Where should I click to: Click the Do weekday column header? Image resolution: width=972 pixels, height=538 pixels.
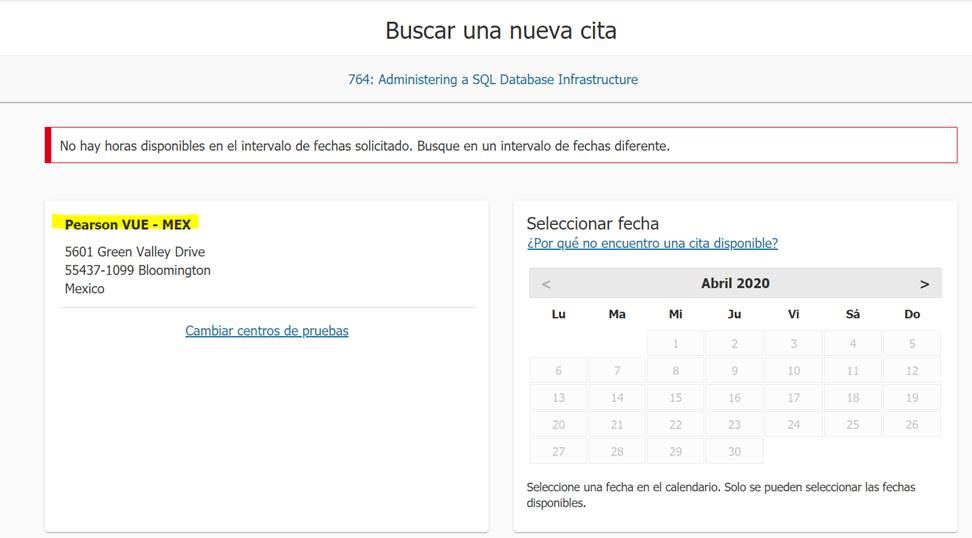912,314
